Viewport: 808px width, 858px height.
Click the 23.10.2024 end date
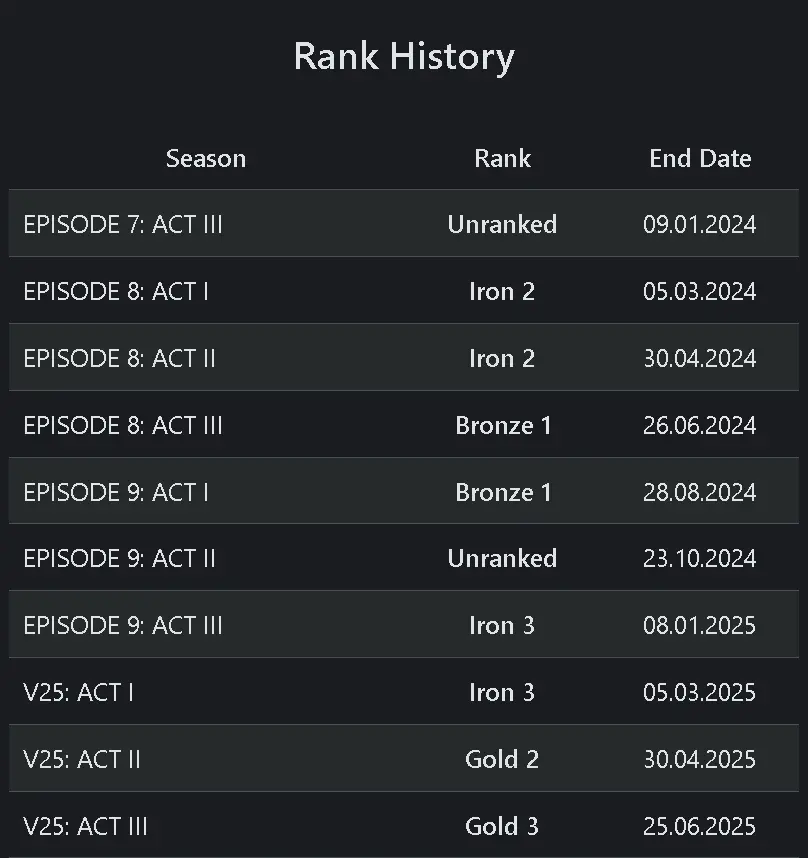[699, 558]
